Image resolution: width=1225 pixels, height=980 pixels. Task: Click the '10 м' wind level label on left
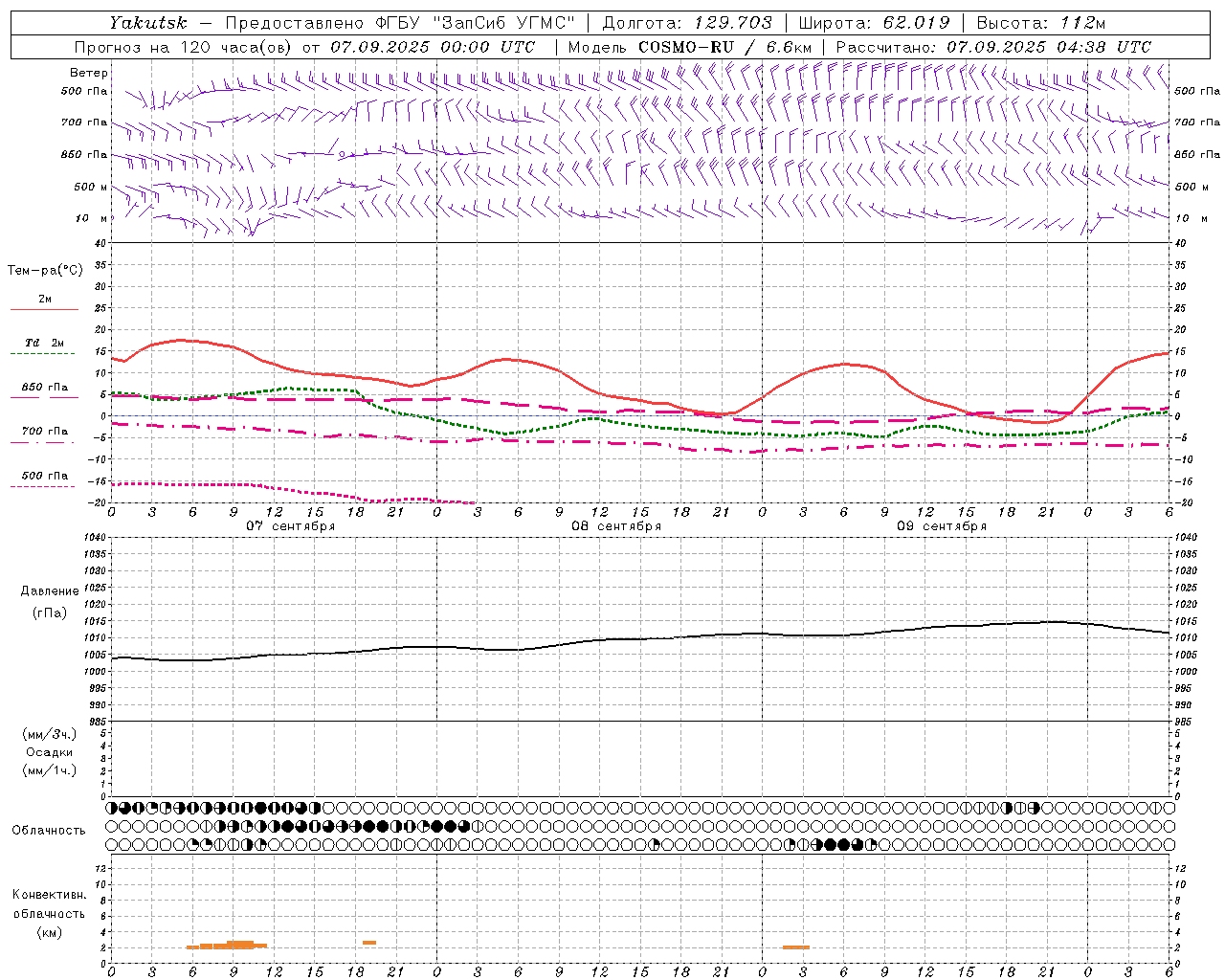pyautogui.click(x=92, y=218)
